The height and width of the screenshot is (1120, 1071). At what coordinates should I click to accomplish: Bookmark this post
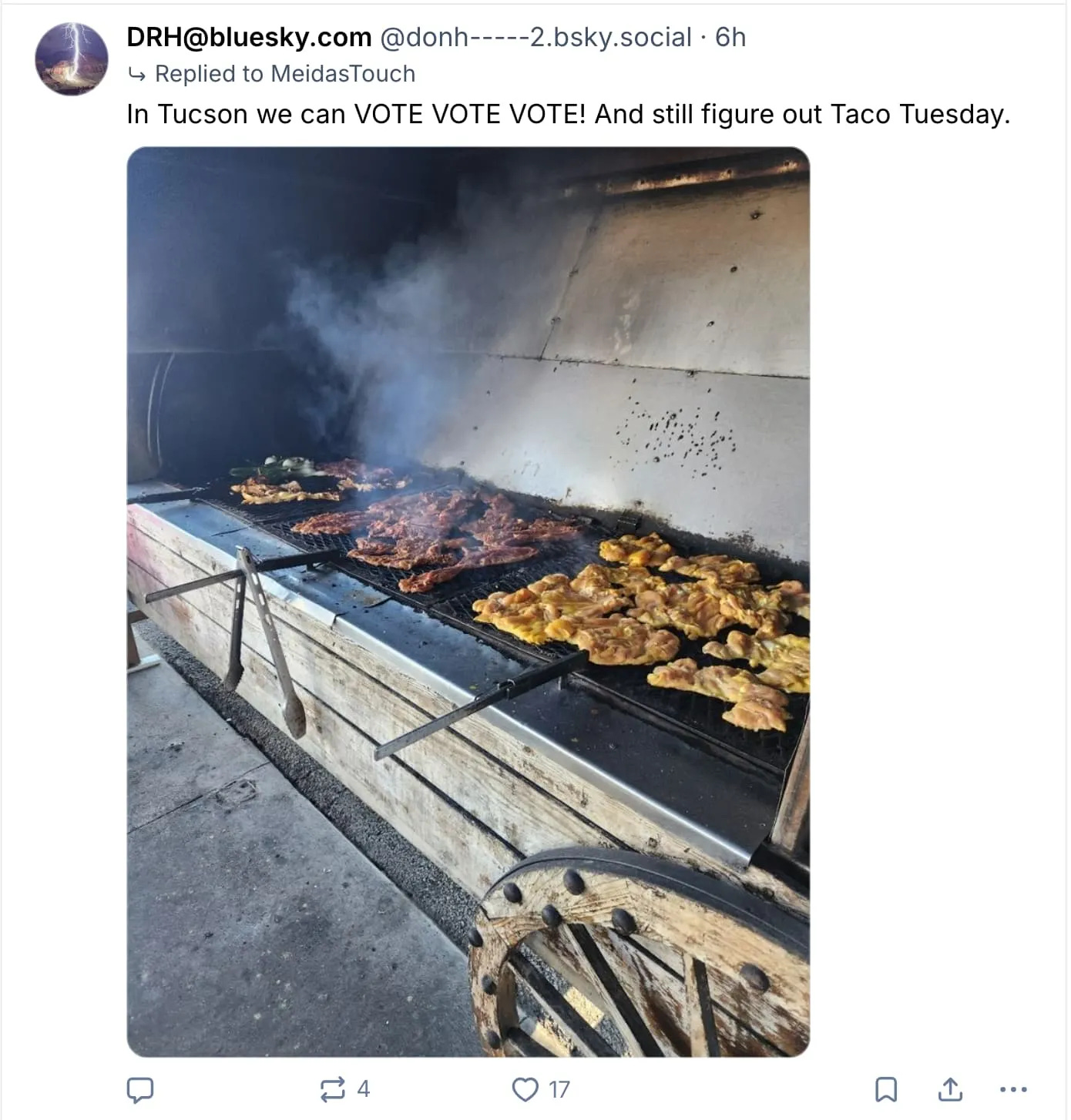tap(886, 1089)
